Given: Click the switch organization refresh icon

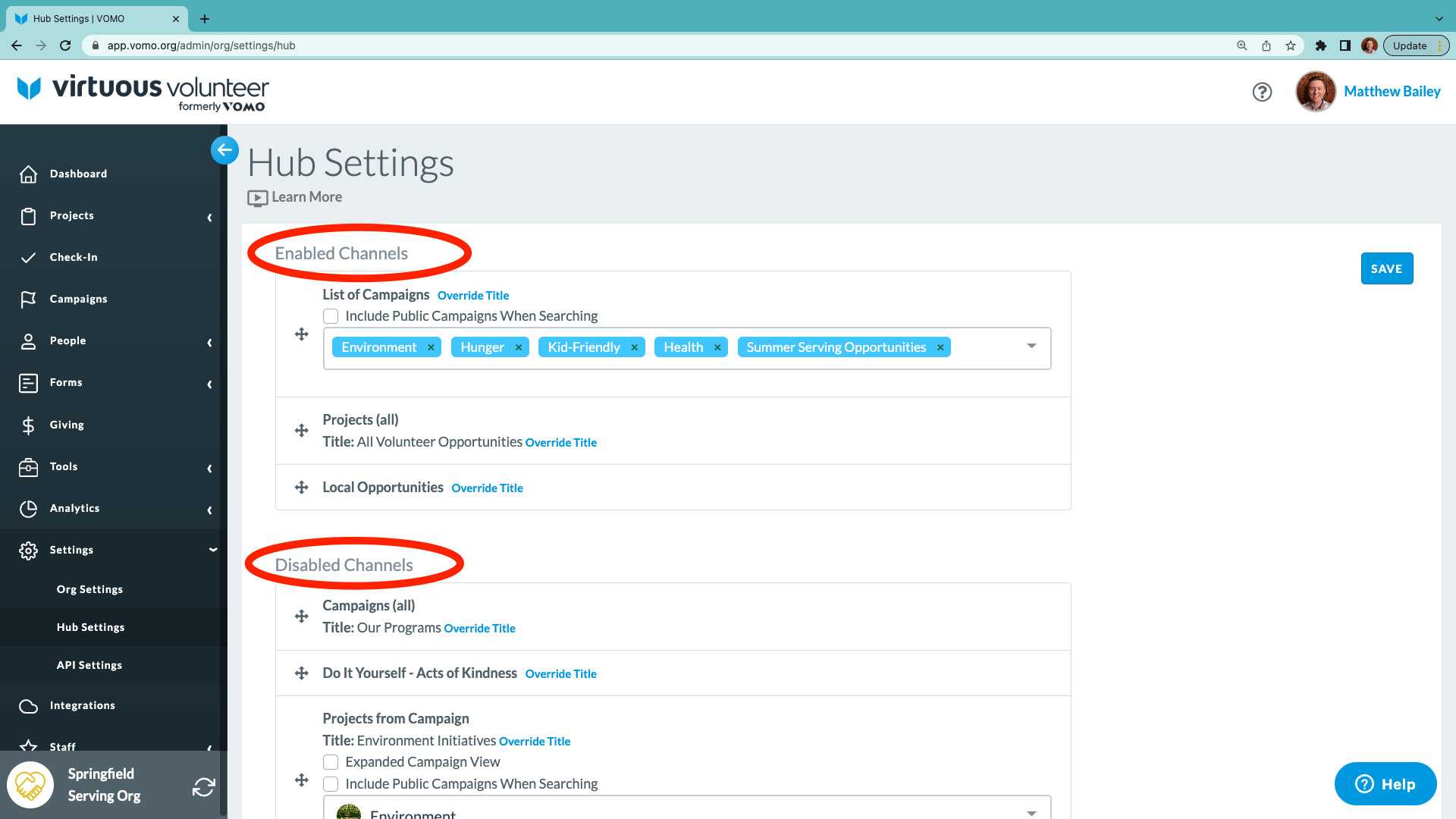Looking at the screenshot, I should click(x=203, y=787).
